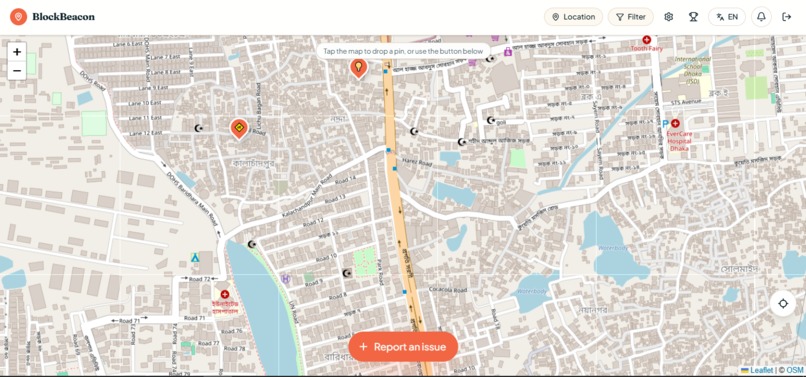Viewport: 806px width, 377px height.
Task: Open the Location selector
Action: tap(573, 17)
